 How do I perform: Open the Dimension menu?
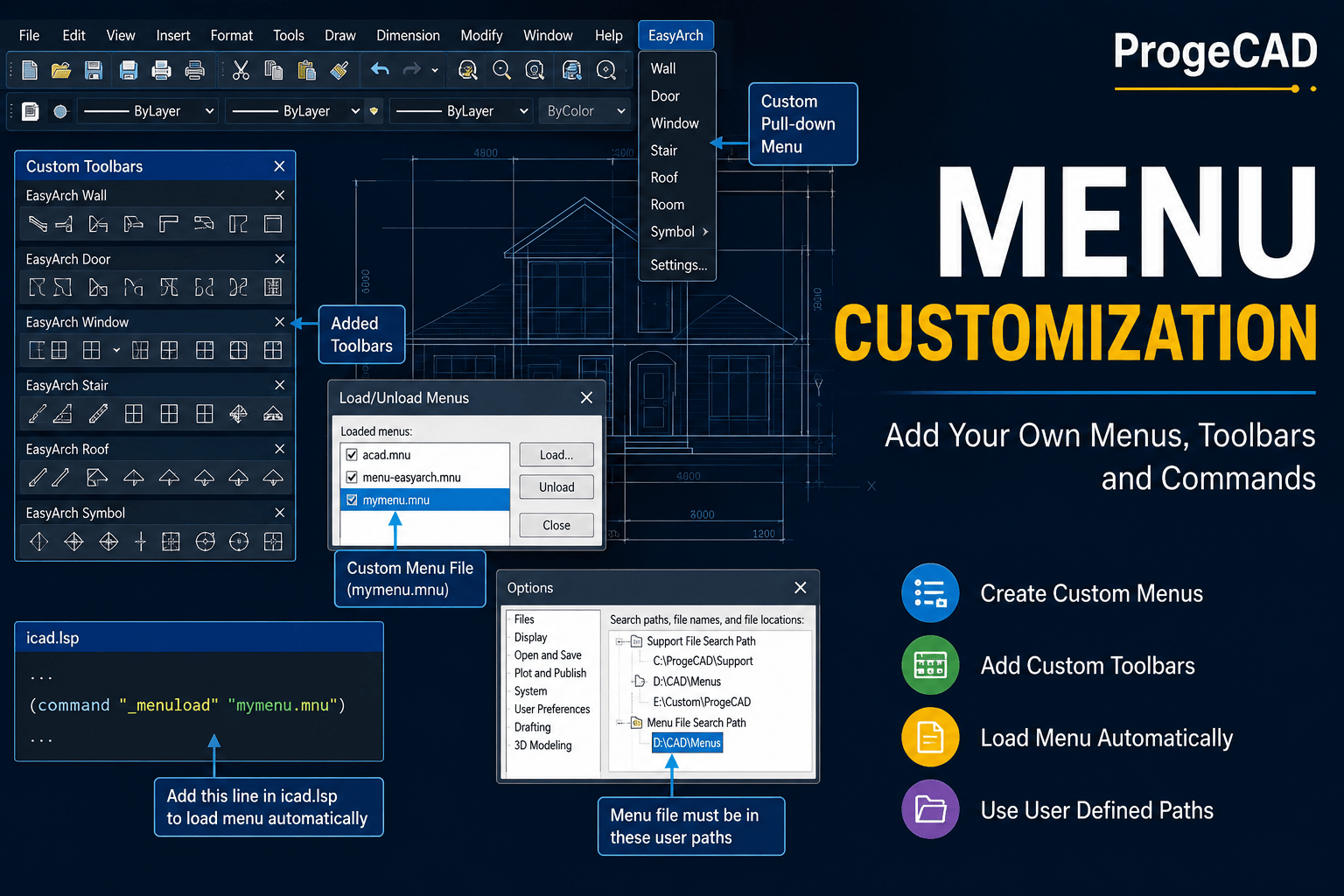click(408, 35)
